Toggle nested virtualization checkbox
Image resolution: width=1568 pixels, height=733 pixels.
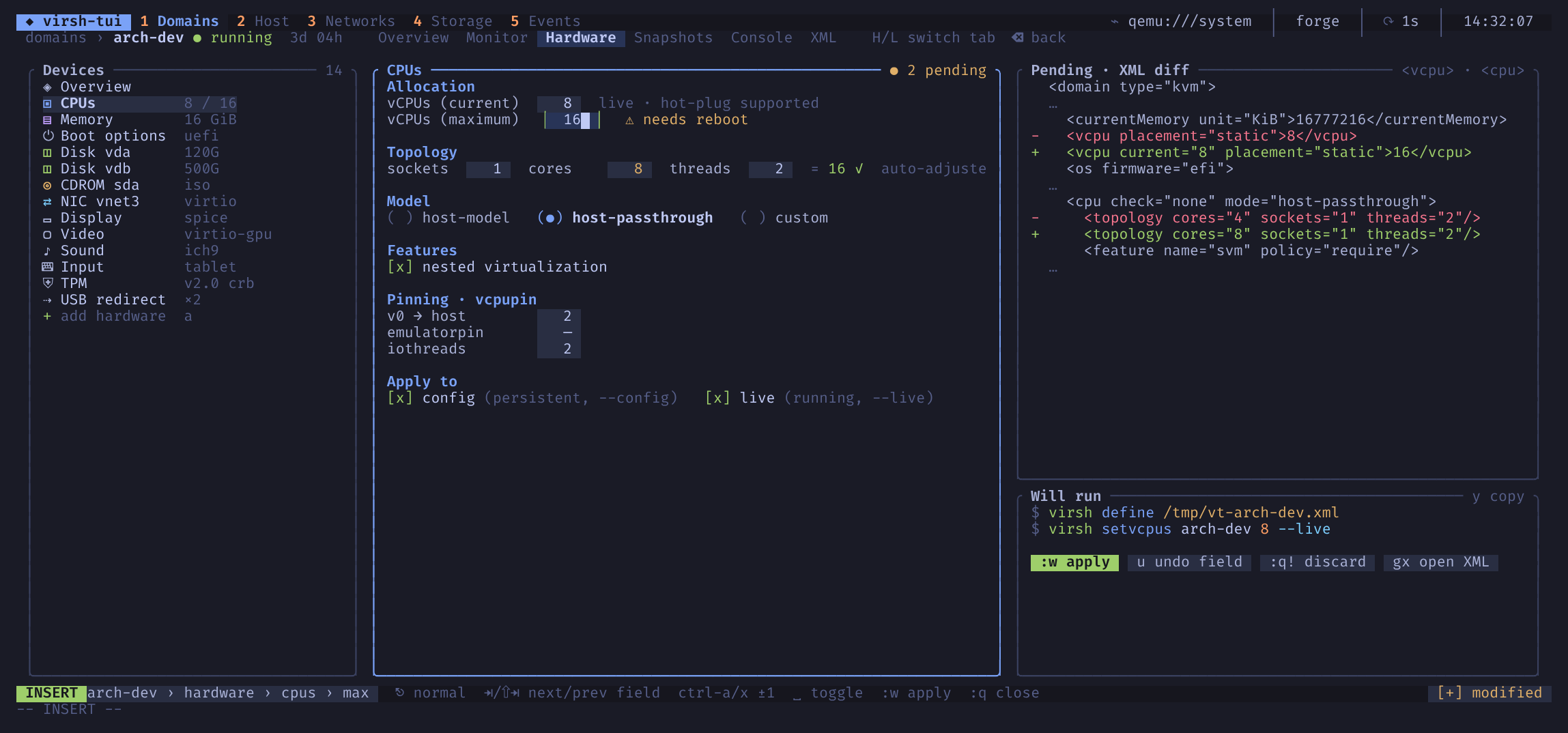pyautogui.click(x=497, y=267)
